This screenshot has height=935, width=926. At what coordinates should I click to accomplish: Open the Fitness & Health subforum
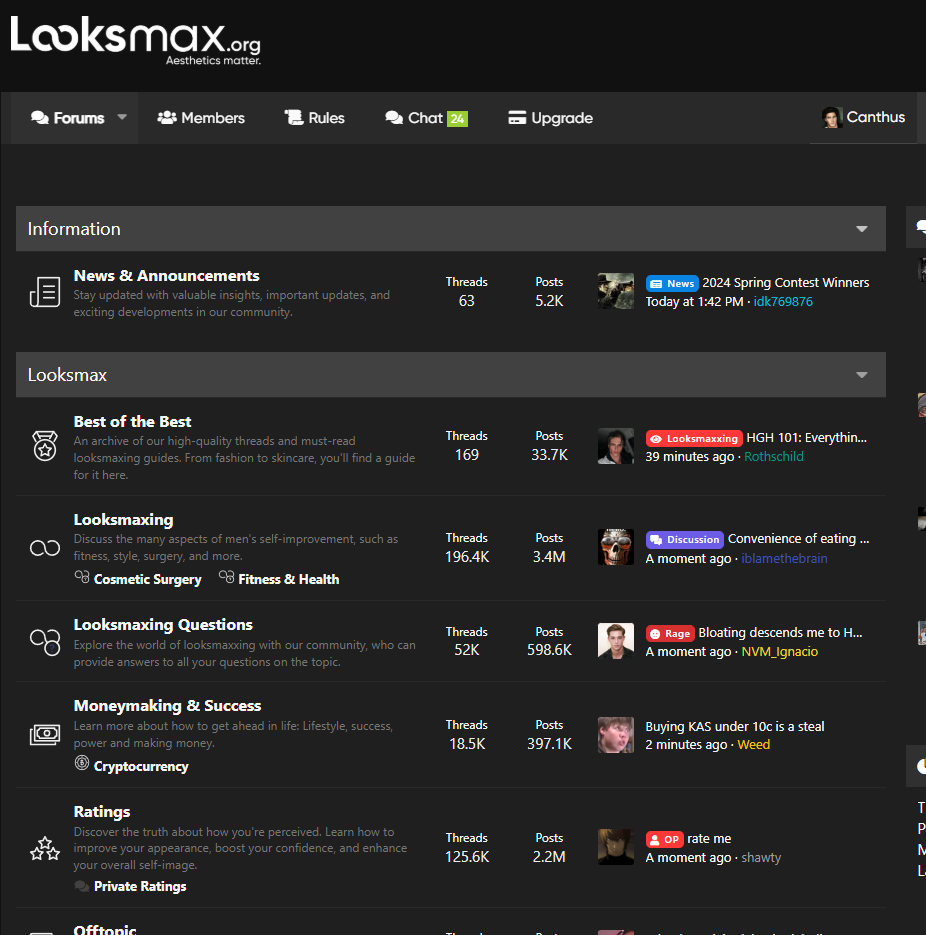point(289,579)
